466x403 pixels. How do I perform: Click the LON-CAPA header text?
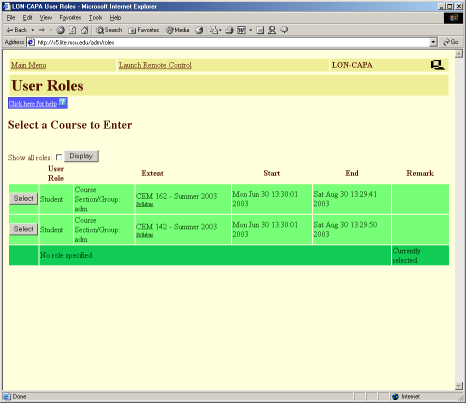pos(352,65)
